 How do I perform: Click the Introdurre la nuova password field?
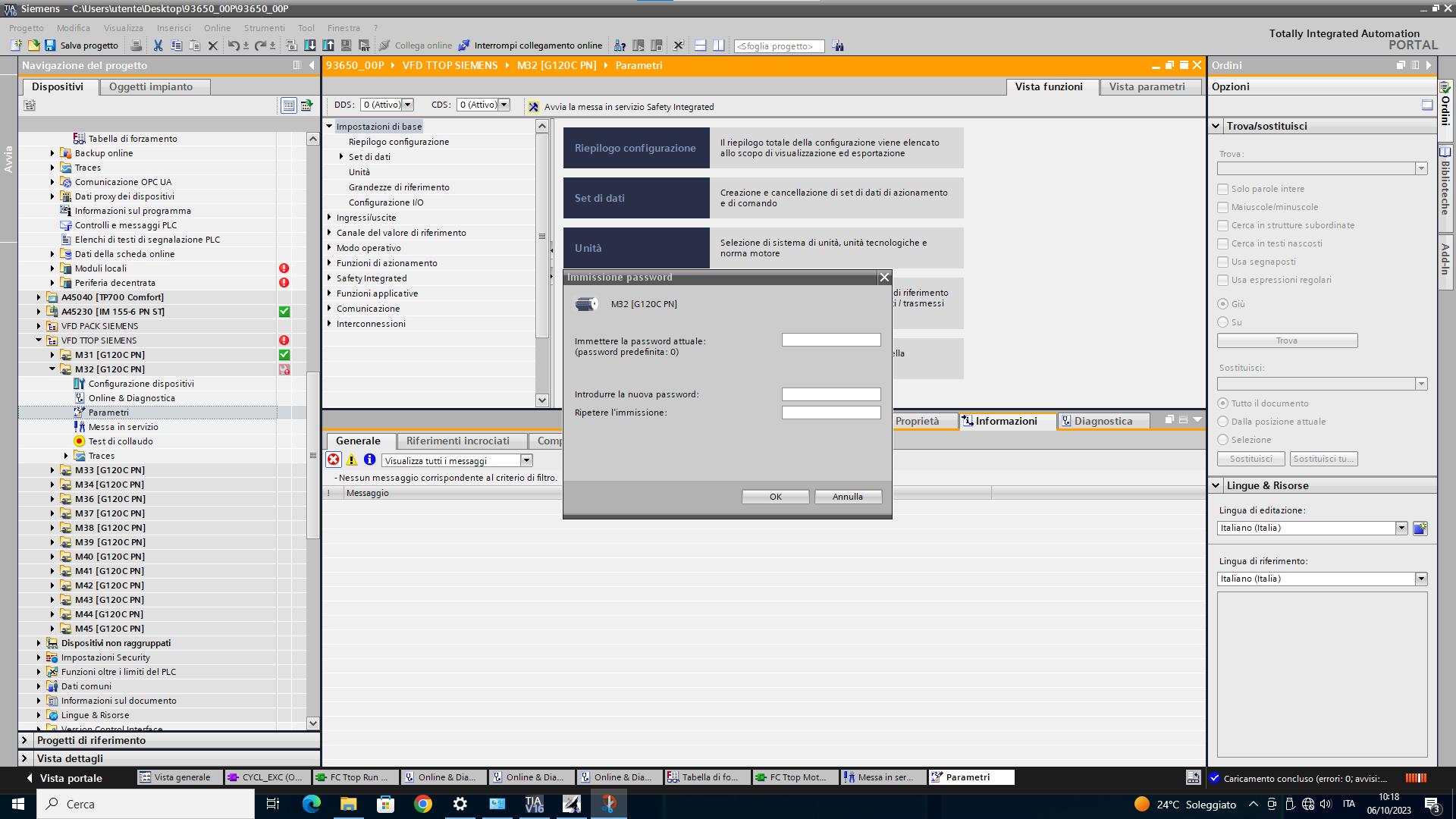(x=831, y=394)
